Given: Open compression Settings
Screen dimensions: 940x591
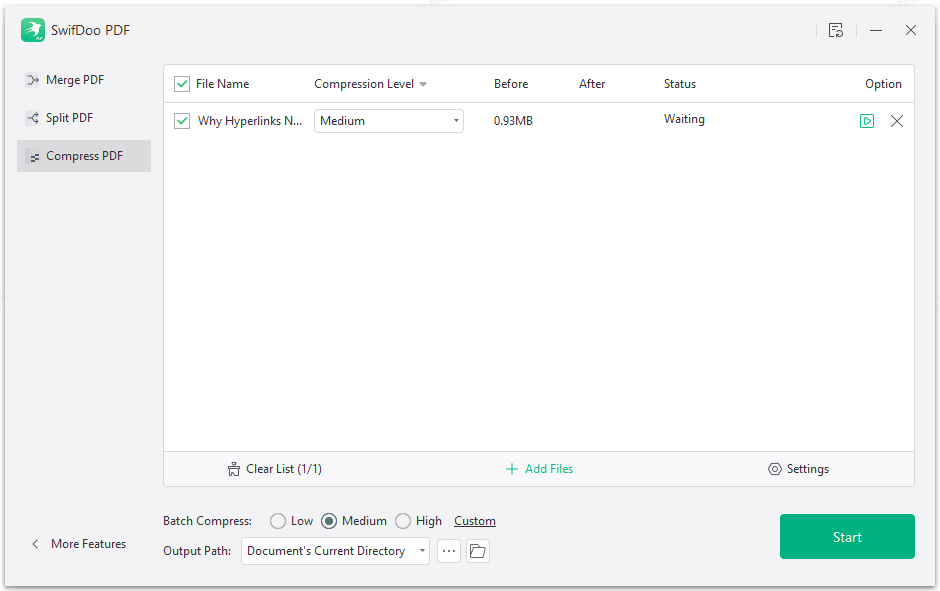Looking at the screenshot, I should coord(799,469).
